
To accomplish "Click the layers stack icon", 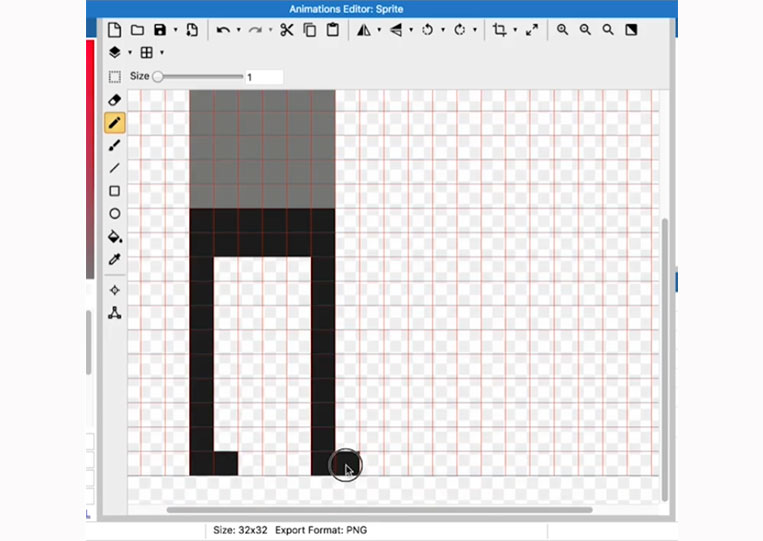I will [x=114, y=53].
